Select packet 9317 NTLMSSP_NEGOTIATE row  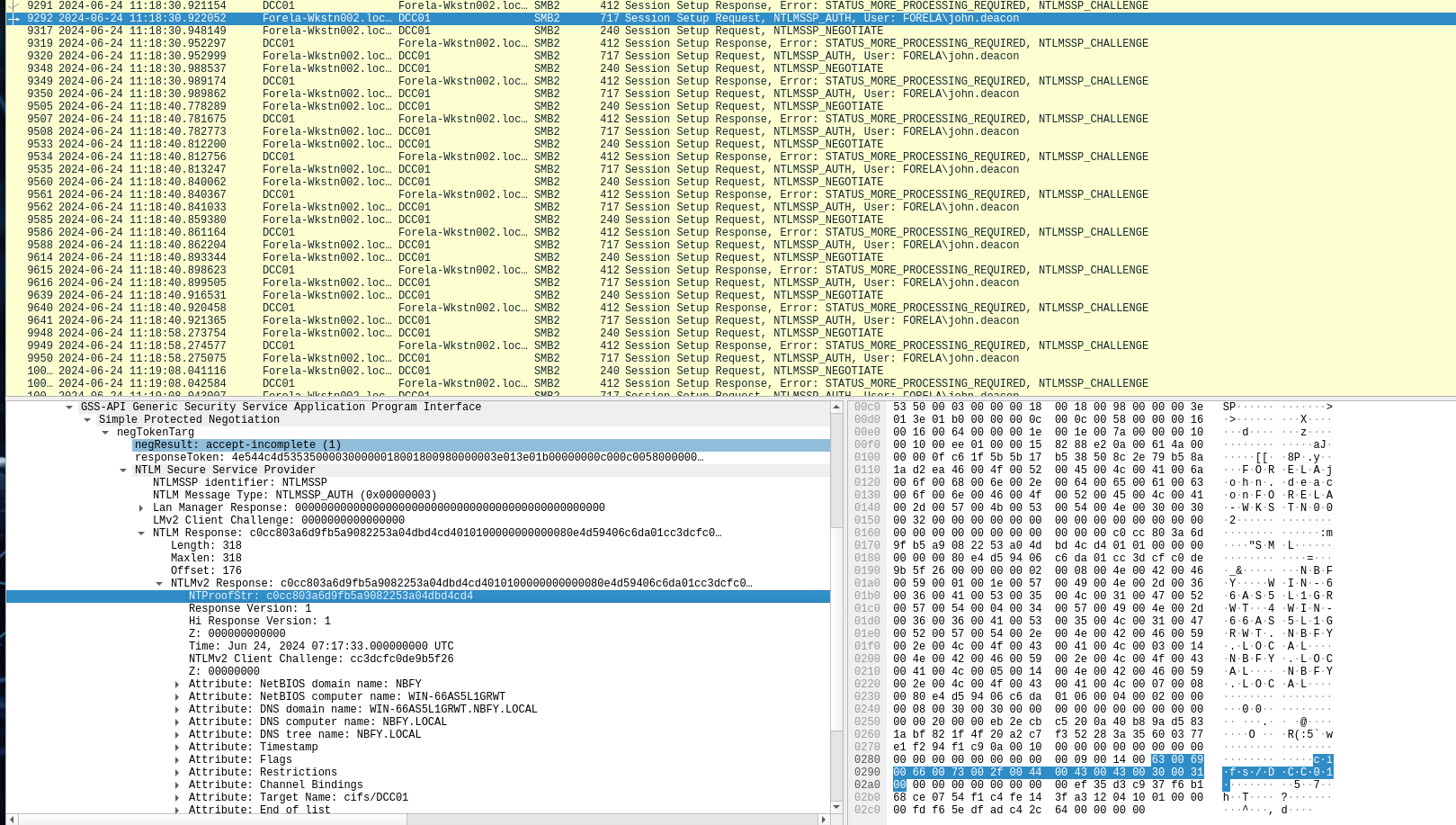(x=730, y=31)
